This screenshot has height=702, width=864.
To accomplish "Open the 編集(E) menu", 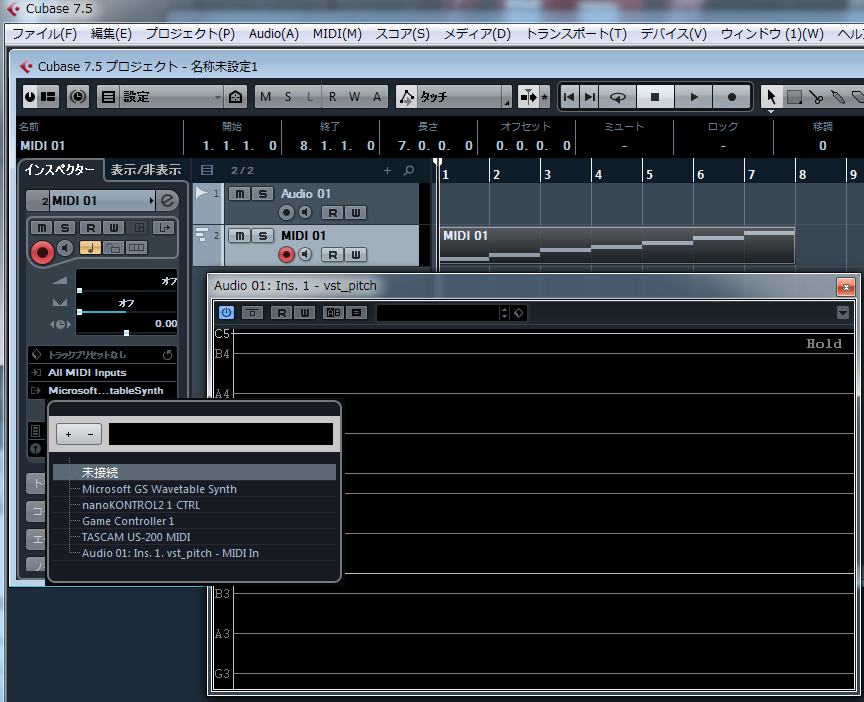I will (x=111, y=34).
